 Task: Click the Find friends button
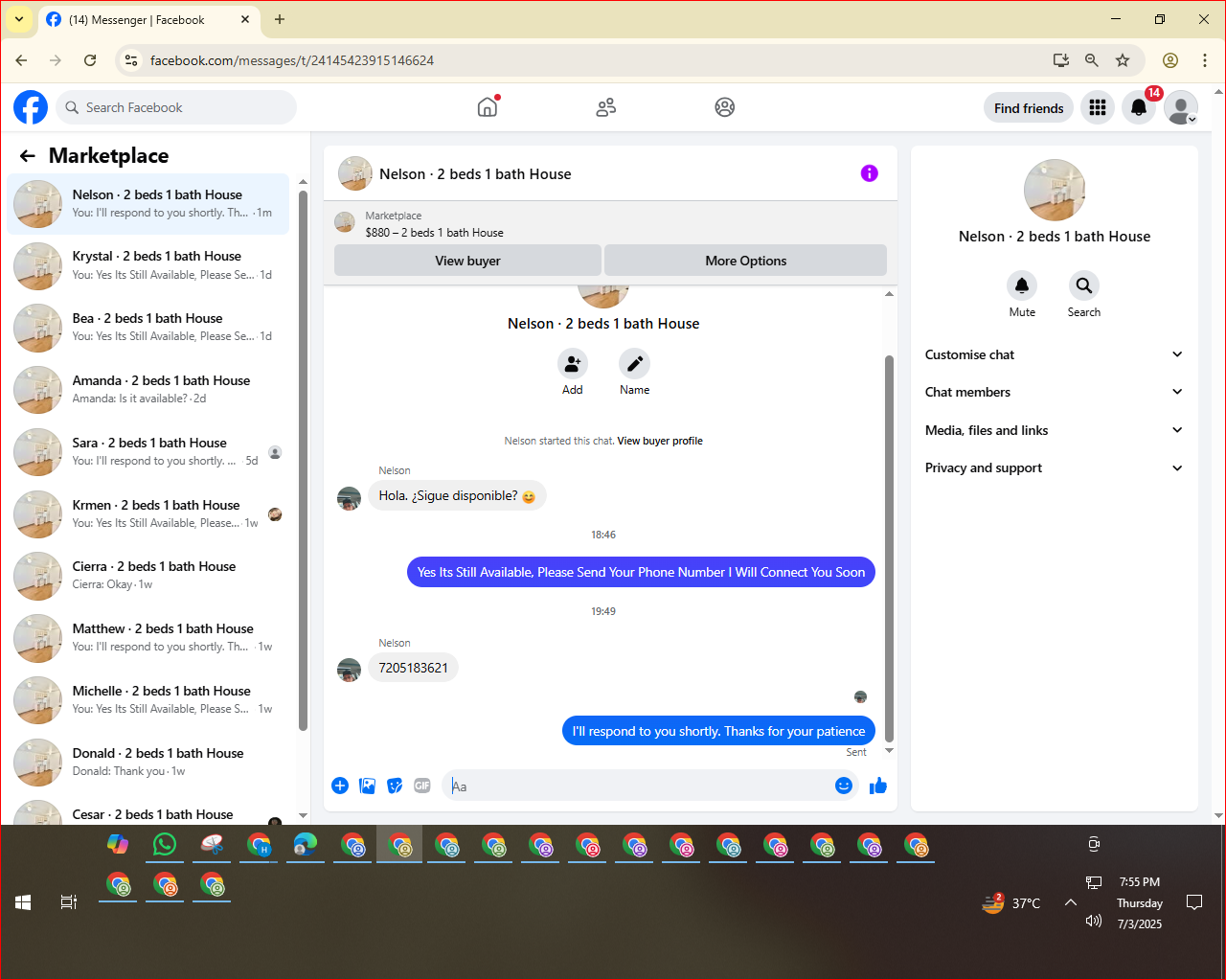coord(1029,108)
